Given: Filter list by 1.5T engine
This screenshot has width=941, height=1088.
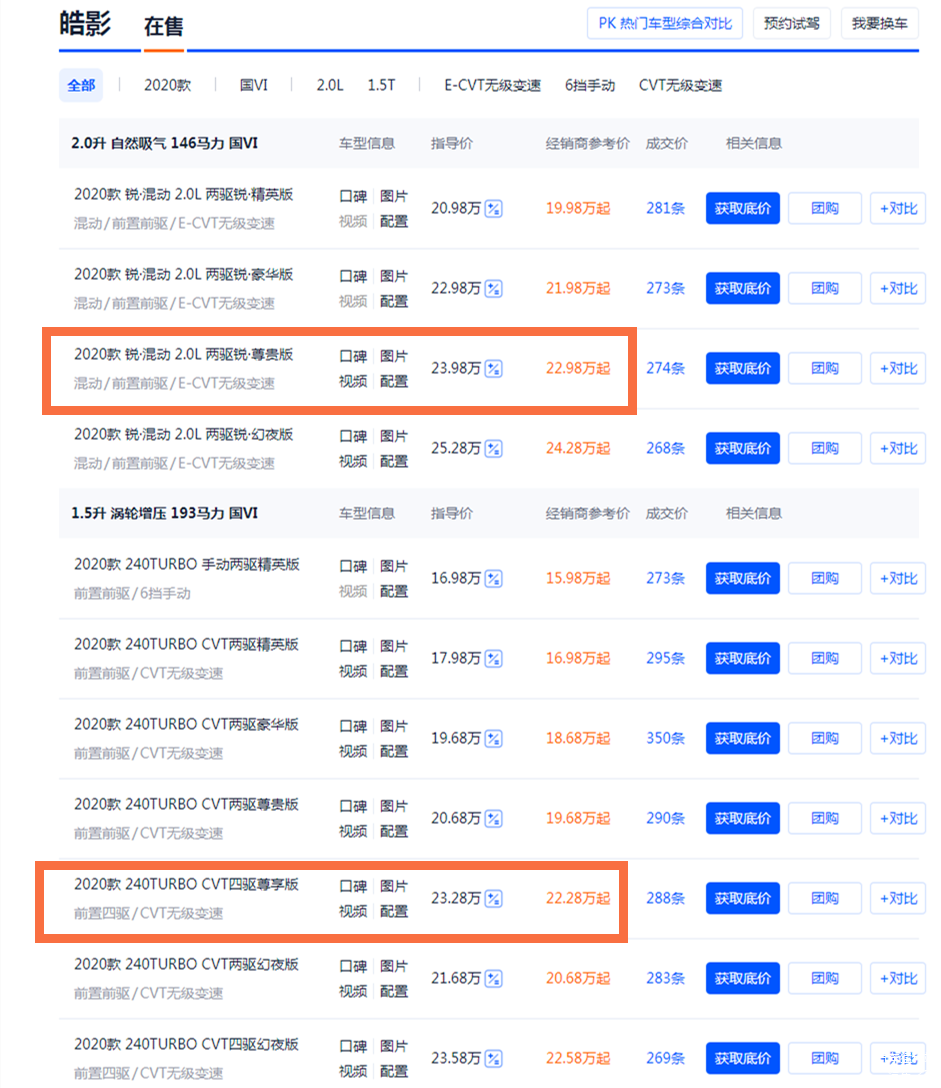Looking at the screenshot, I should pos(381,86).
